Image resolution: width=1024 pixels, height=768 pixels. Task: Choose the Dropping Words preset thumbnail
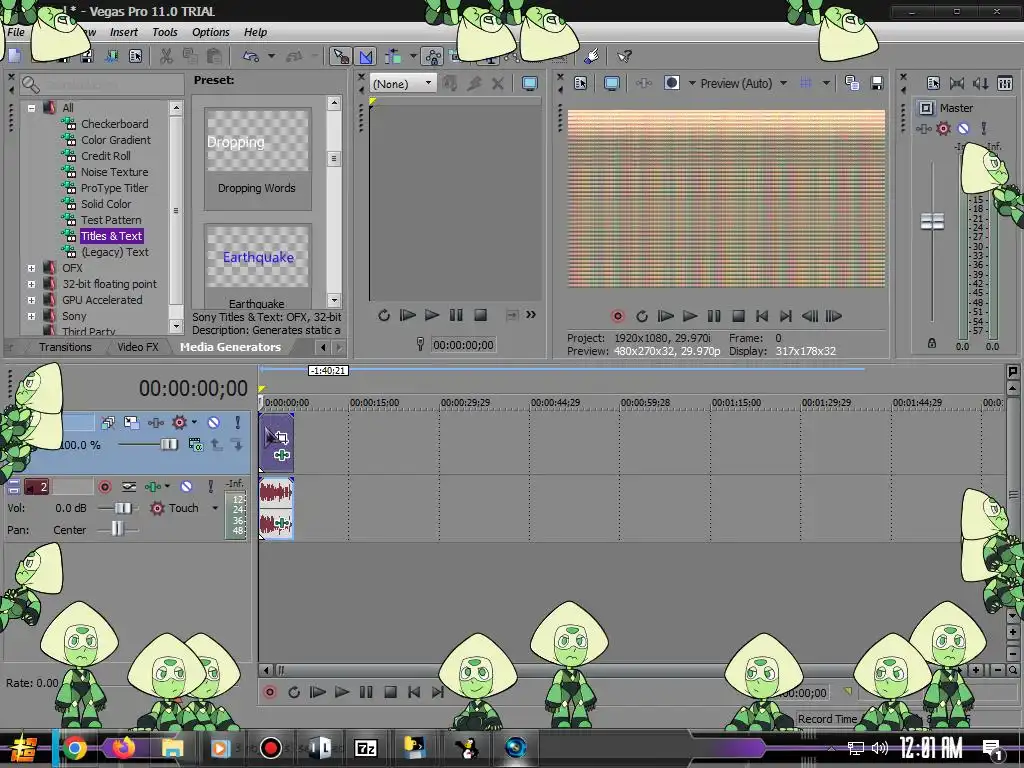click(257, 141)
